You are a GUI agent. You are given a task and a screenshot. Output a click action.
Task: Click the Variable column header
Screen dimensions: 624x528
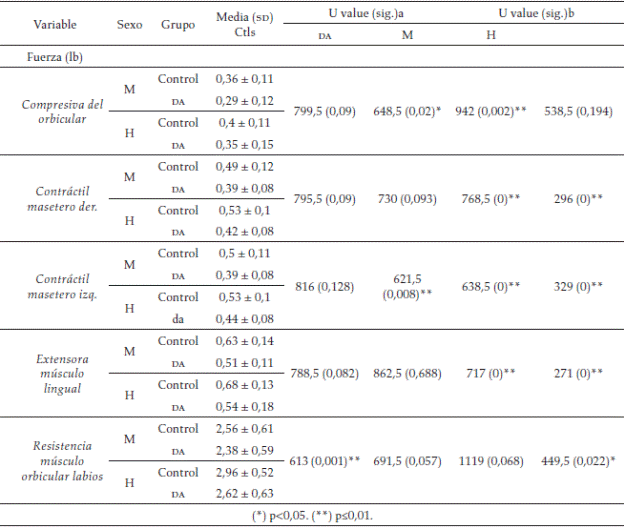pos(55,24)
